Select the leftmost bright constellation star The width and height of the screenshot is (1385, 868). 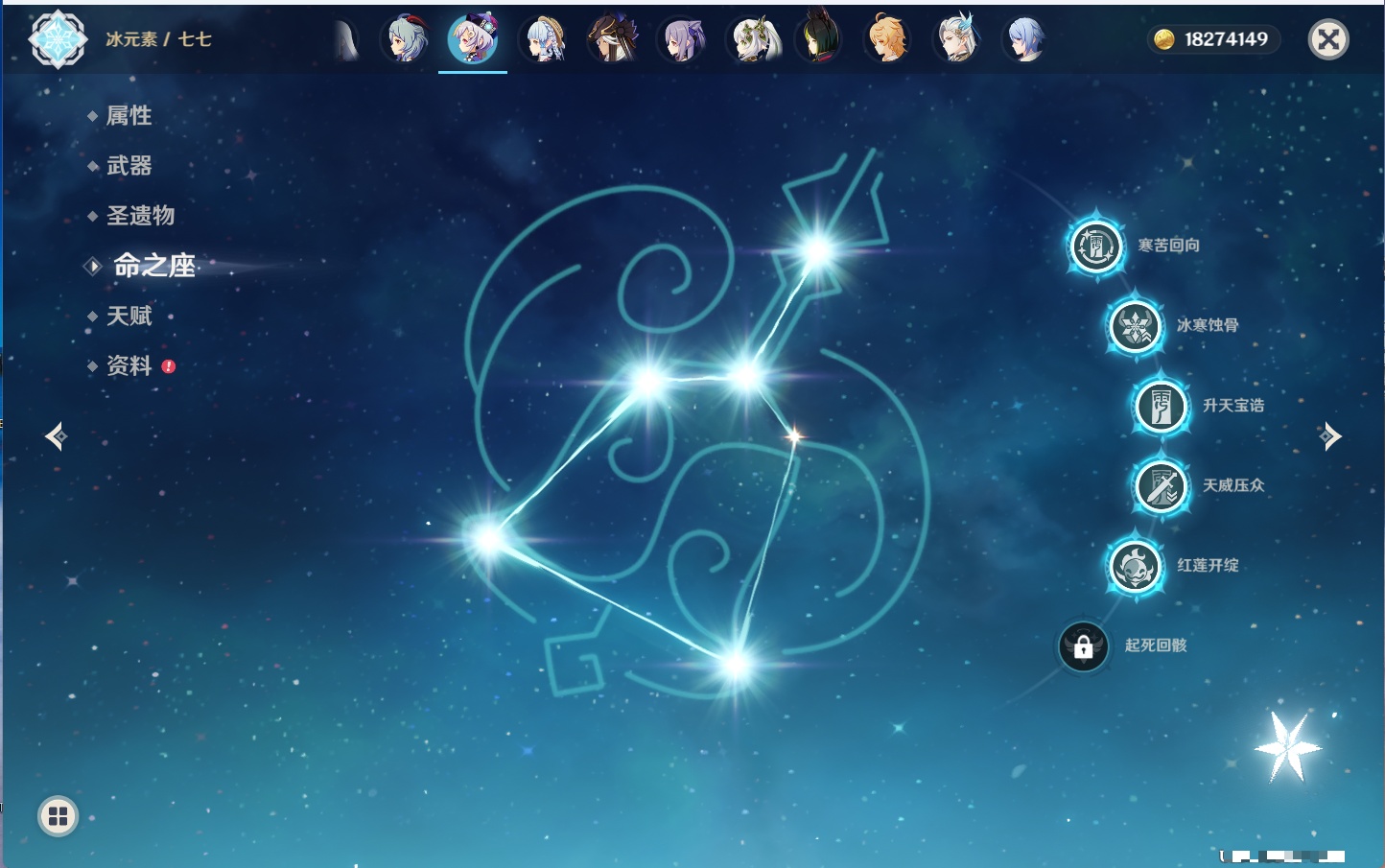(x=488, y=539)
